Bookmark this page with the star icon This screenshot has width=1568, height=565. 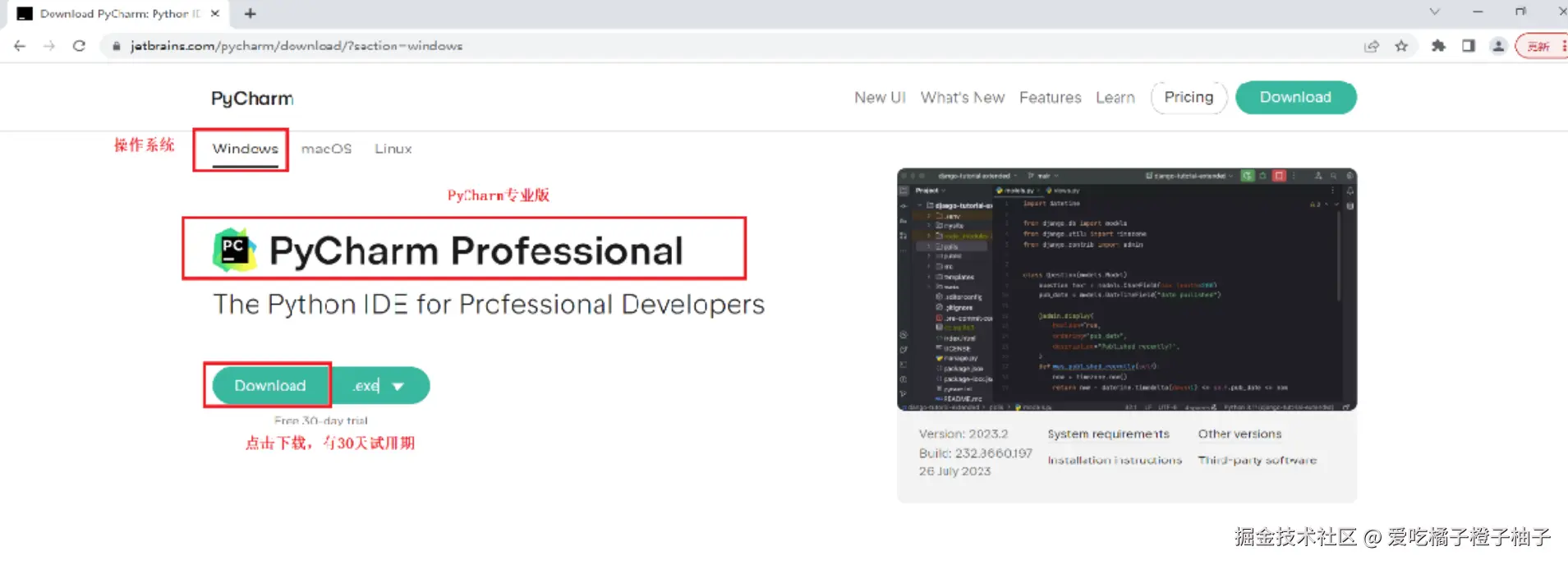[1401, 46]
